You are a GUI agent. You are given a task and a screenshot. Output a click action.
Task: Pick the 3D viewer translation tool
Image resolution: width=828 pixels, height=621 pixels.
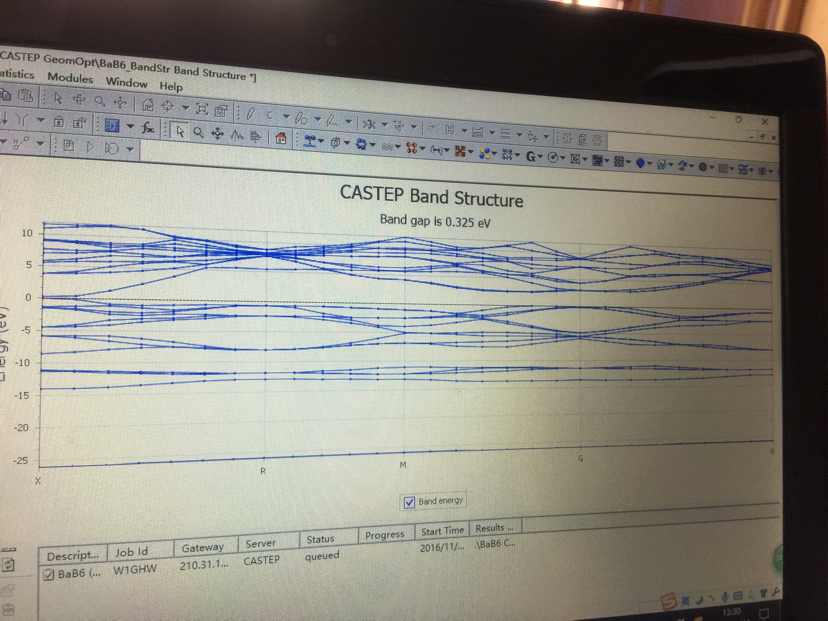point(120,102)
